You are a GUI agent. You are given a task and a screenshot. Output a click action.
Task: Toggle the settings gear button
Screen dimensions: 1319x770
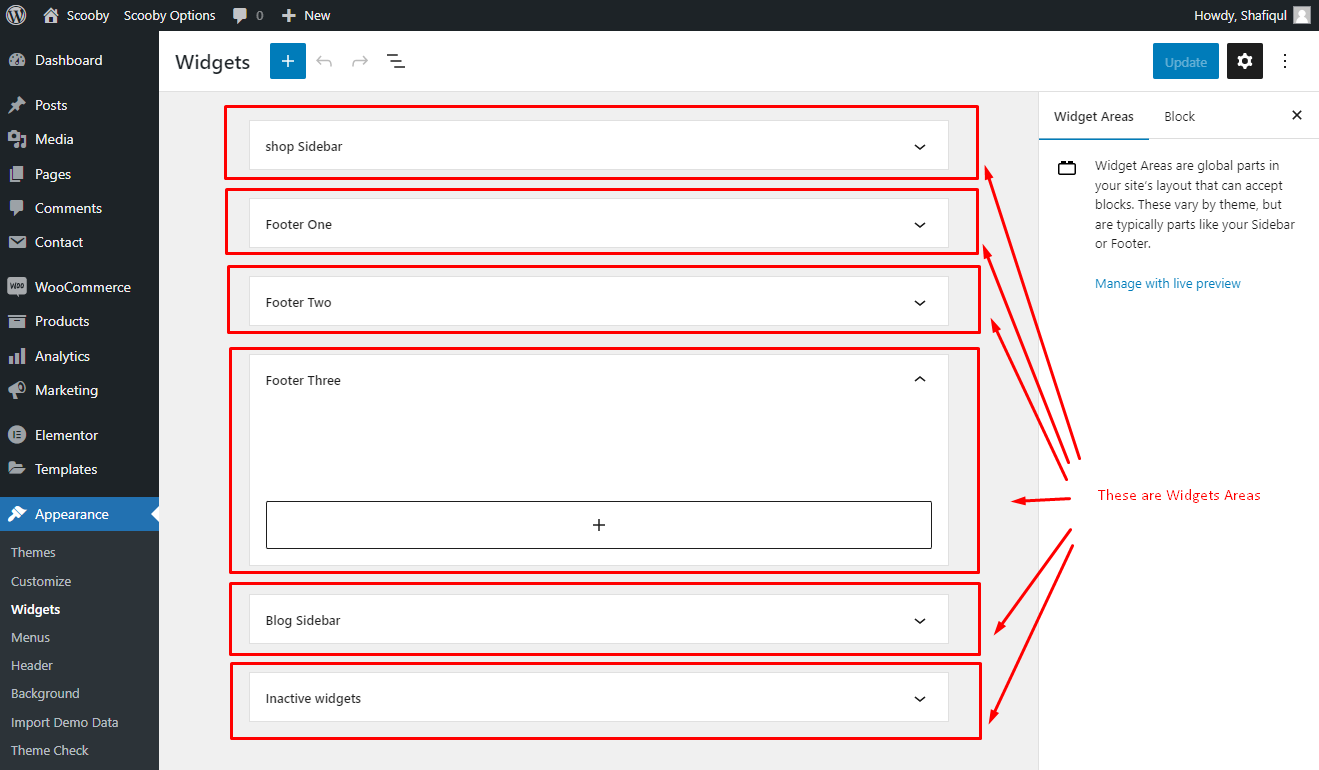[1245, 61]
